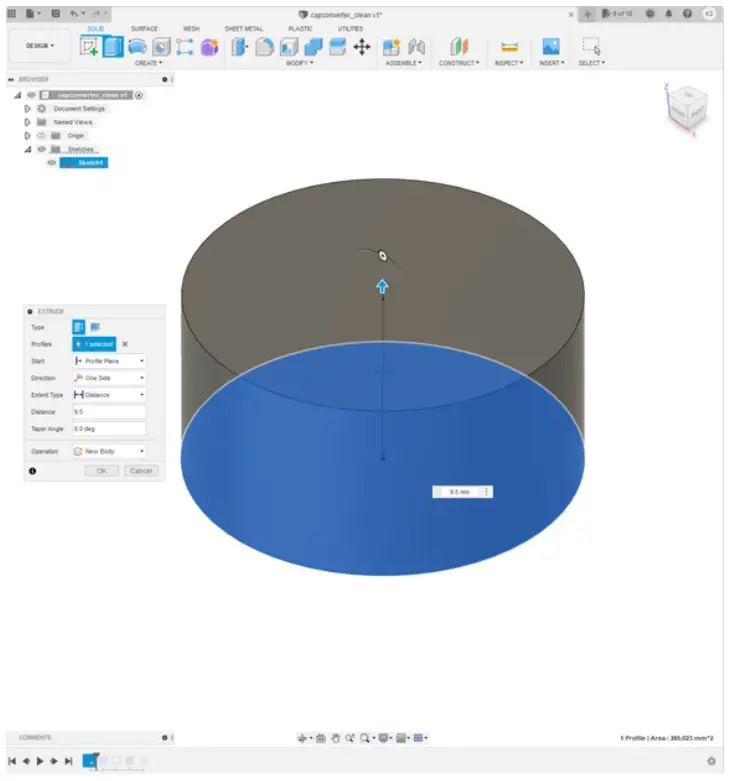Image resolution: width=730 pixels, height=781 pixels.
Task: Open the Help question mark icon
Action: point(687,13)
